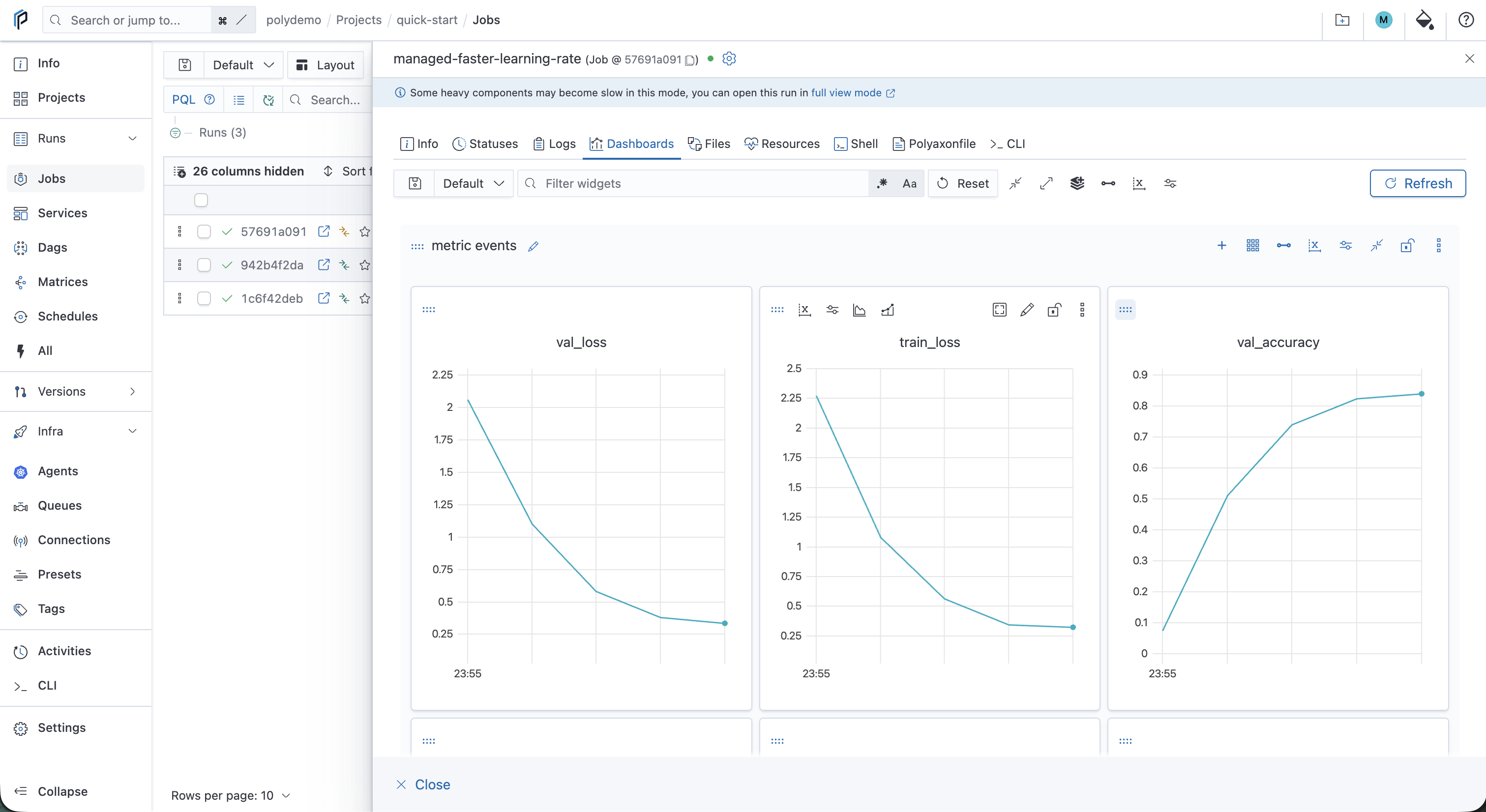Click the Refresh button
Screen dimensions: 1486x812
click(x=1417, y=183)
